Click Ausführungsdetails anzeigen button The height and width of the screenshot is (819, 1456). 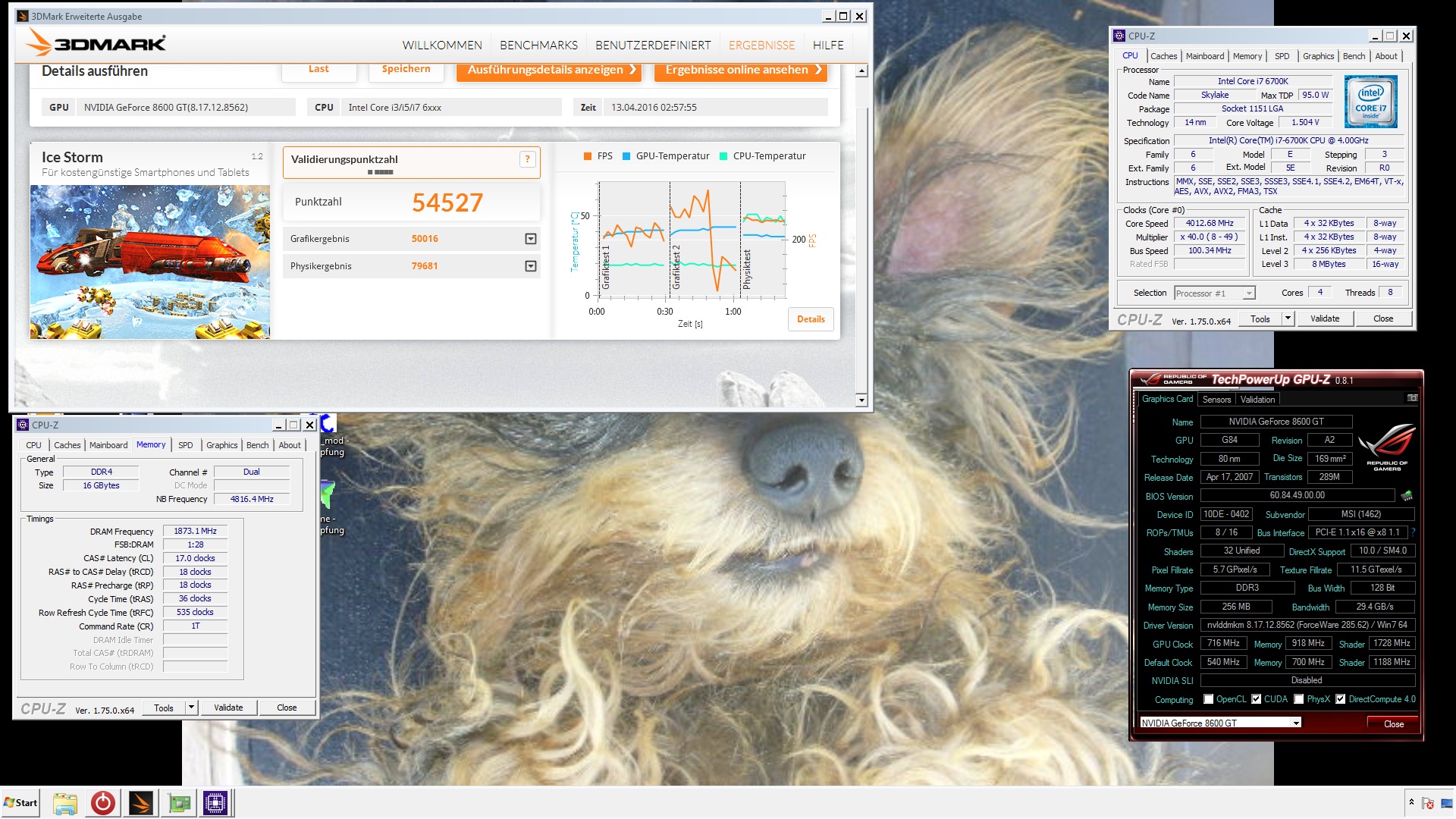[548, 71]
